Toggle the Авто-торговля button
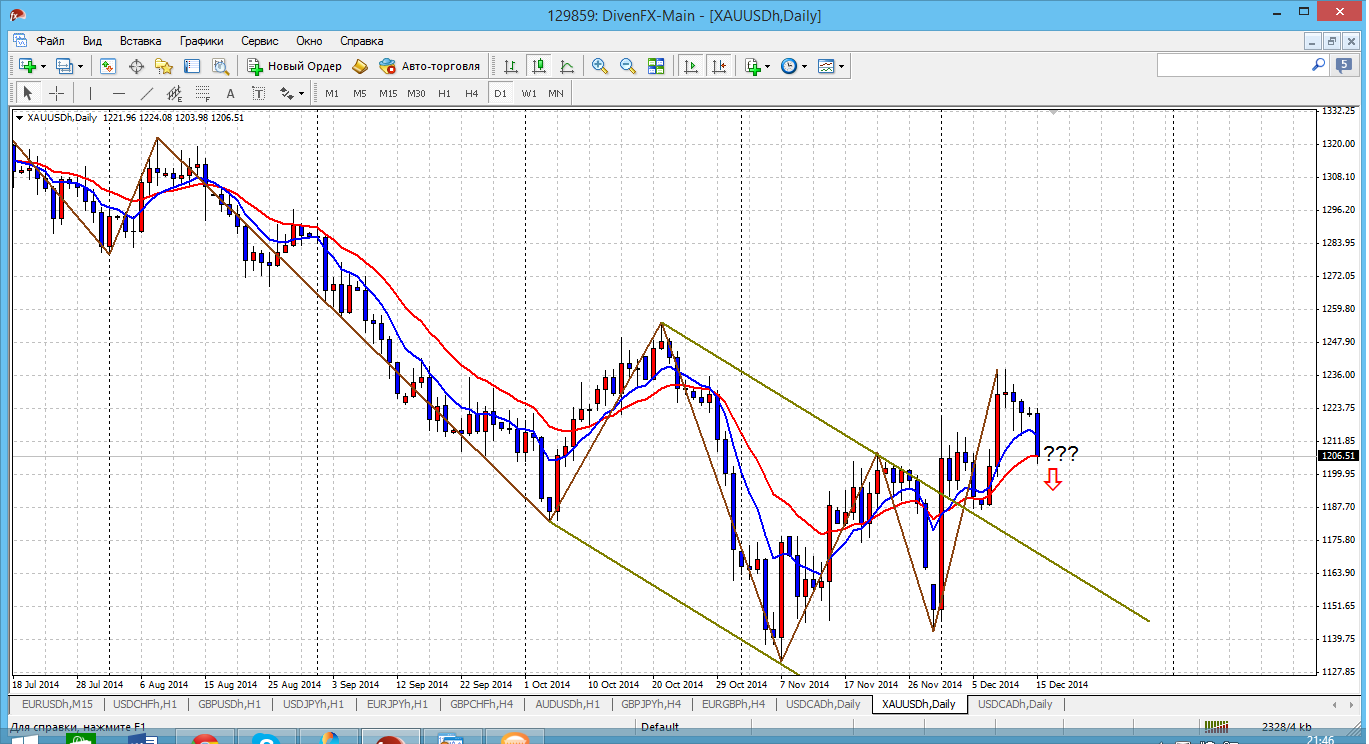Viewport: 1369px width, 744px height. pyautogui.click(x=430, y=66)
